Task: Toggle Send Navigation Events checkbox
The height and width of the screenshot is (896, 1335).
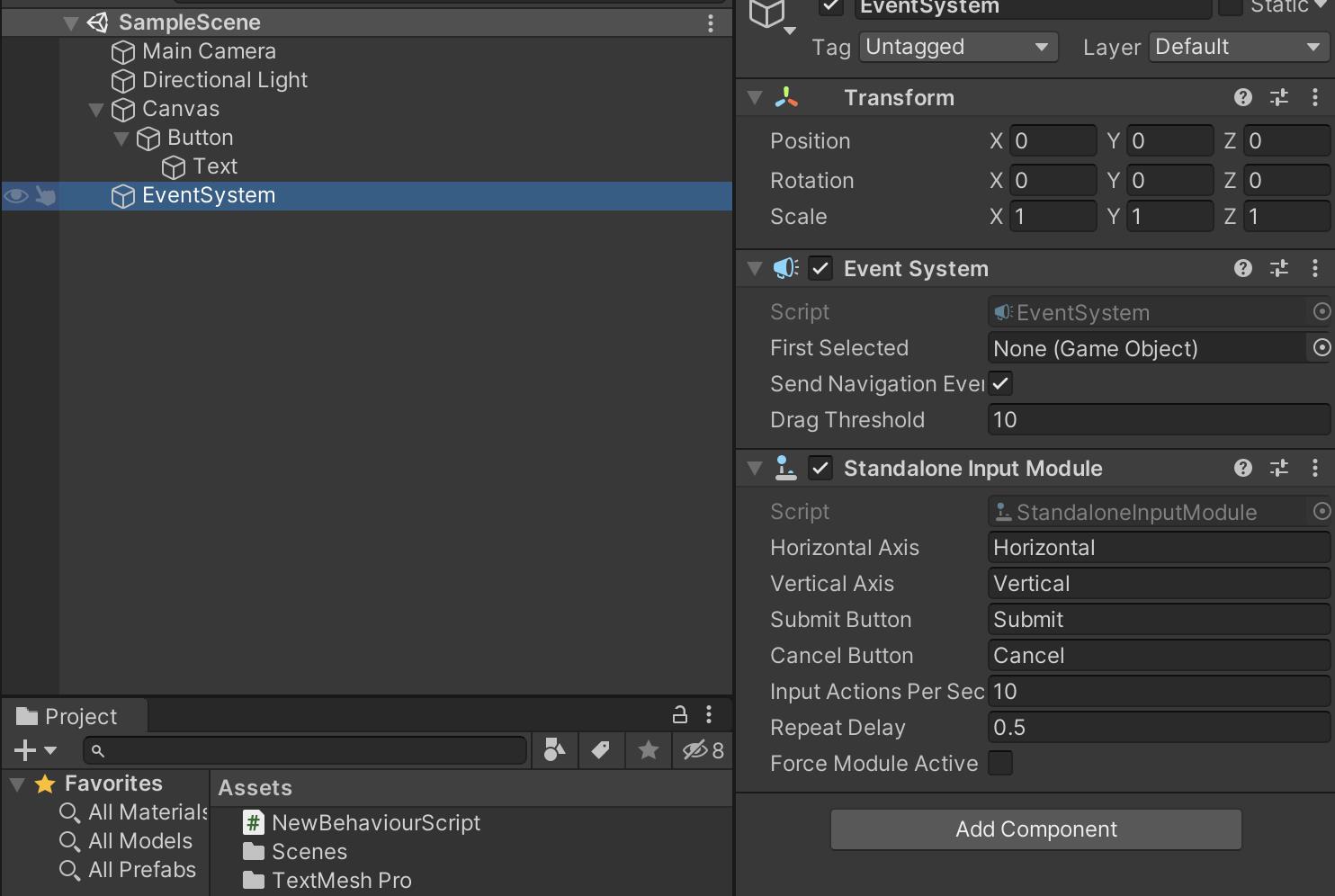Action: 1000,383
